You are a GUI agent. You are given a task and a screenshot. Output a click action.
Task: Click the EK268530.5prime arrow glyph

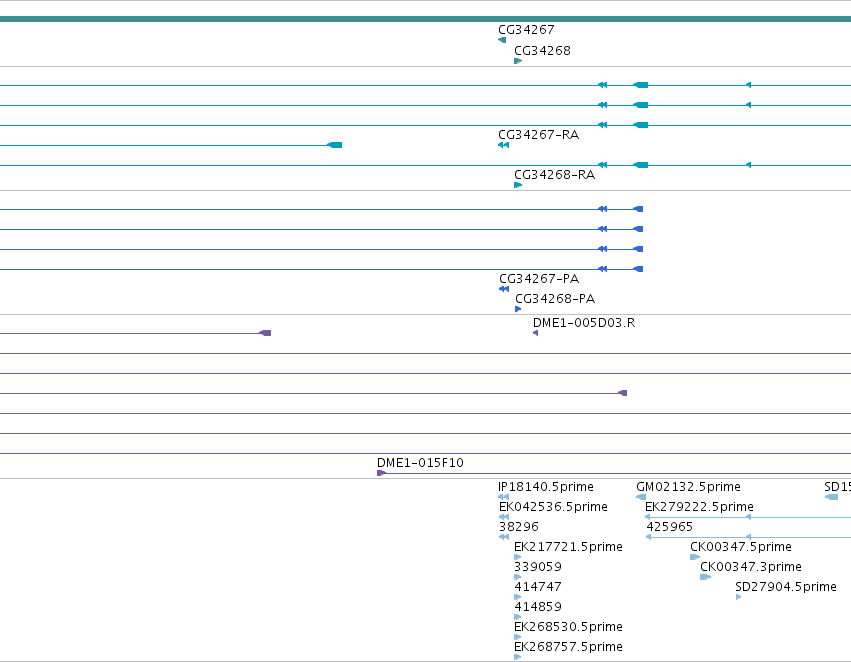(x=517, y=637)
